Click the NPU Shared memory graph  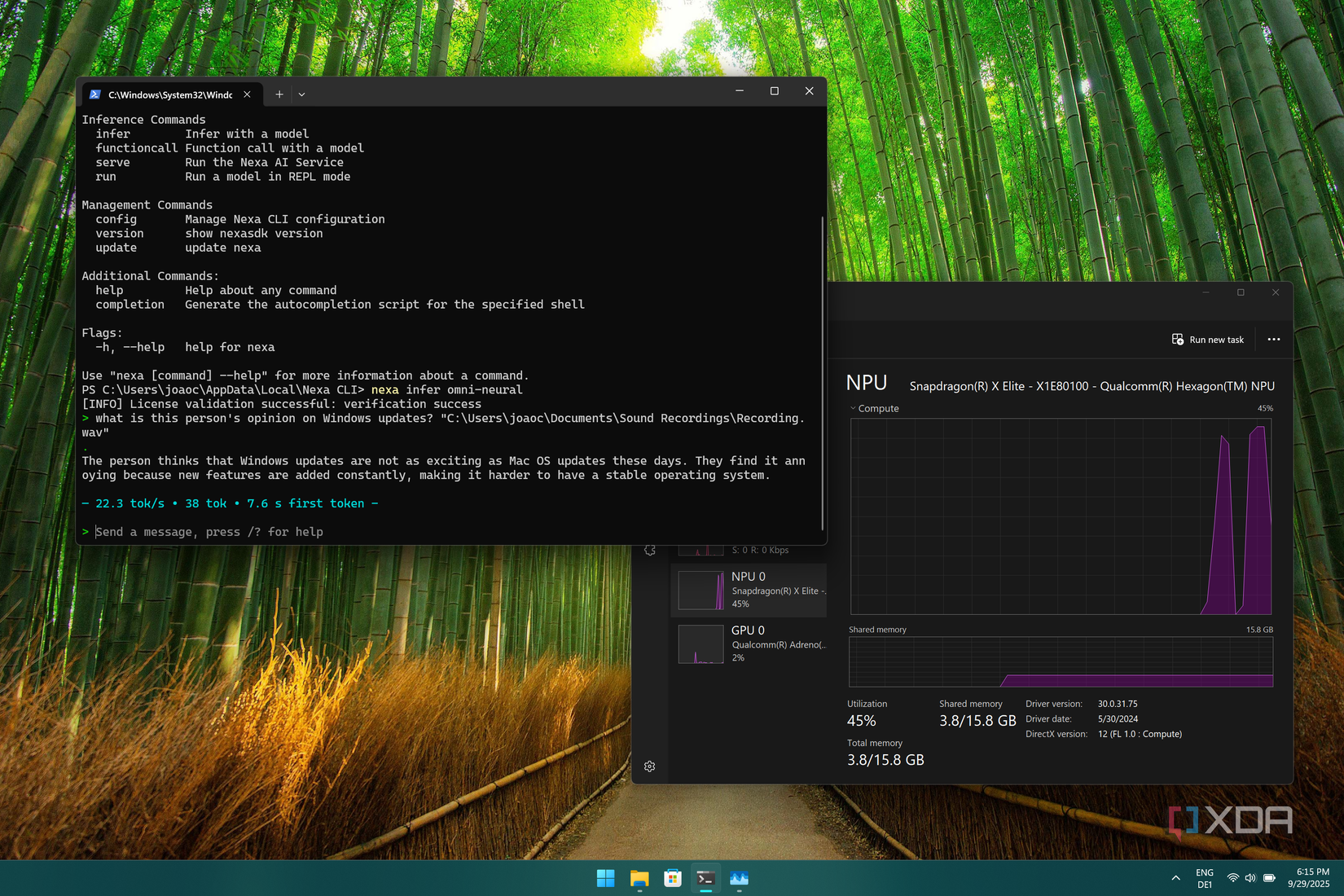point(1061,662)
